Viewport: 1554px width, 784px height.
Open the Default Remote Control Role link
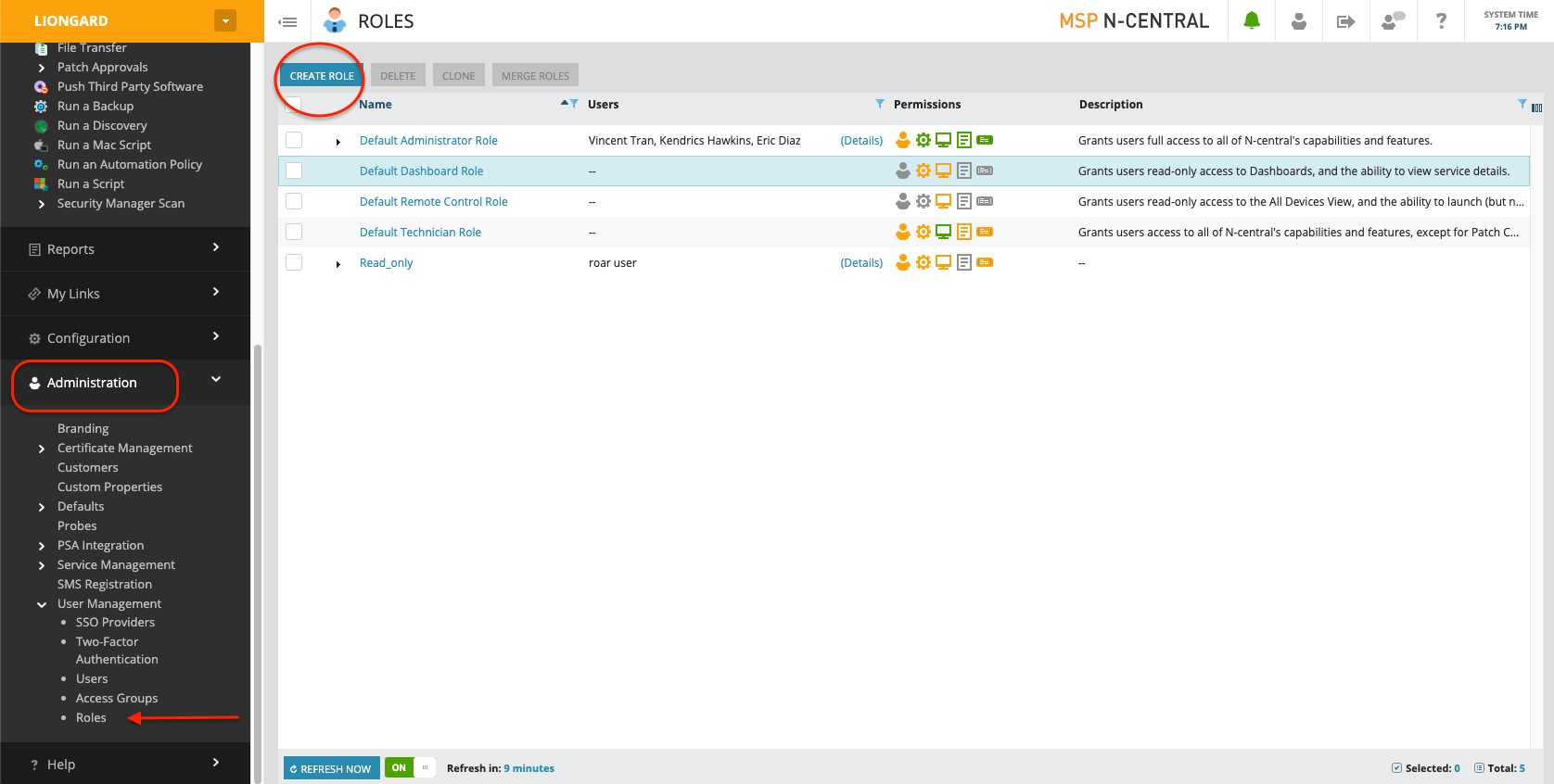coord(433,201)
